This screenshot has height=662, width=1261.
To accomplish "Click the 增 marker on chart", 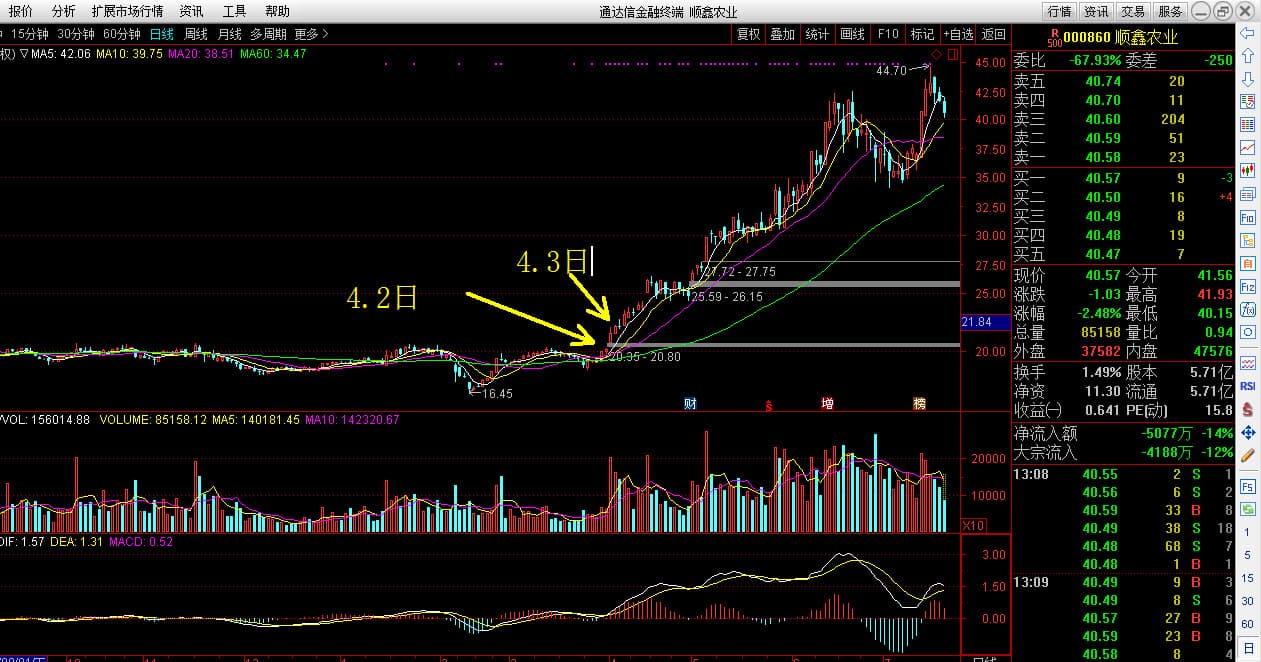I will [x=827, y=404].
